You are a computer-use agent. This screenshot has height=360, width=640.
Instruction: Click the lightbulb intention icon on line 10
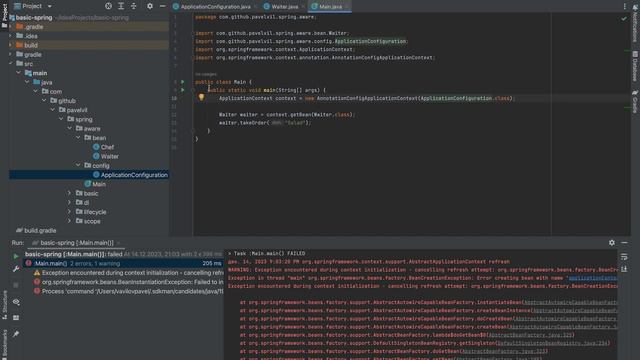201,97
